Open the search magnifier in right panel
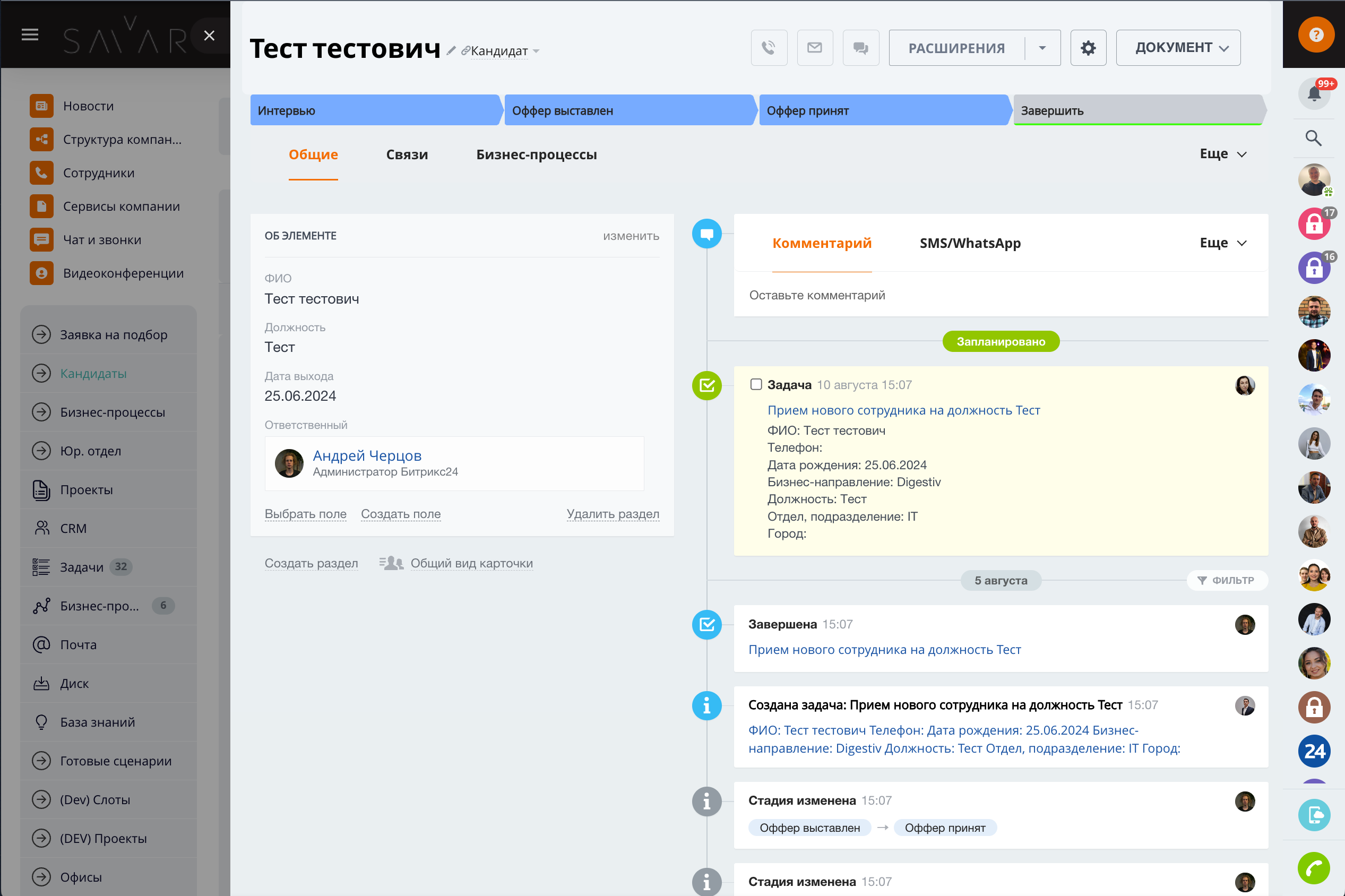This screenshot has width=1345, height=896. click(x=1313, y=137)
